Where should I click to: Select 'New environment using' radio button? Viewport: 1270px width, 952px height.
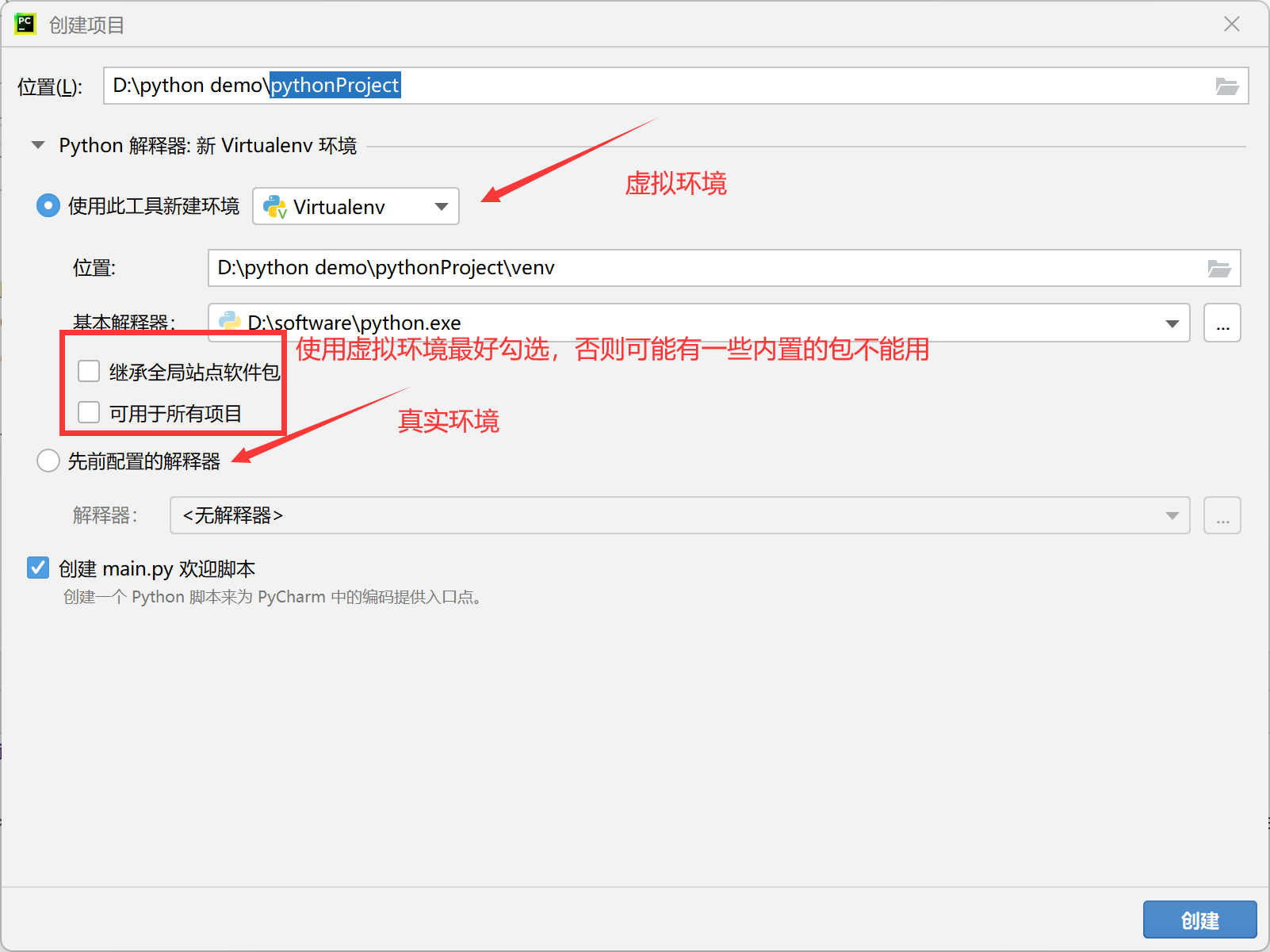pos(48,206)
